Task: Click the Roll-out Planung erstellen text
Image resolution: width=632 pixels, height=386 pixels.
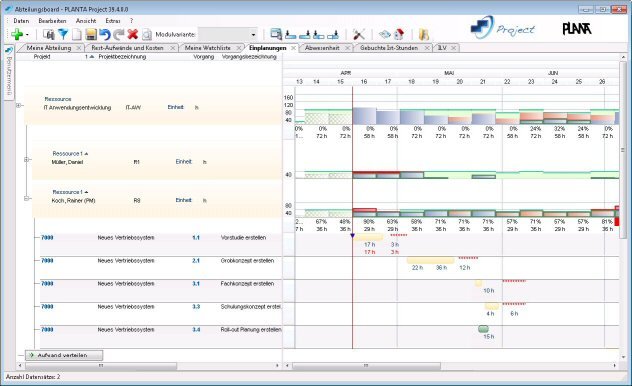Action: click(251, 330)
